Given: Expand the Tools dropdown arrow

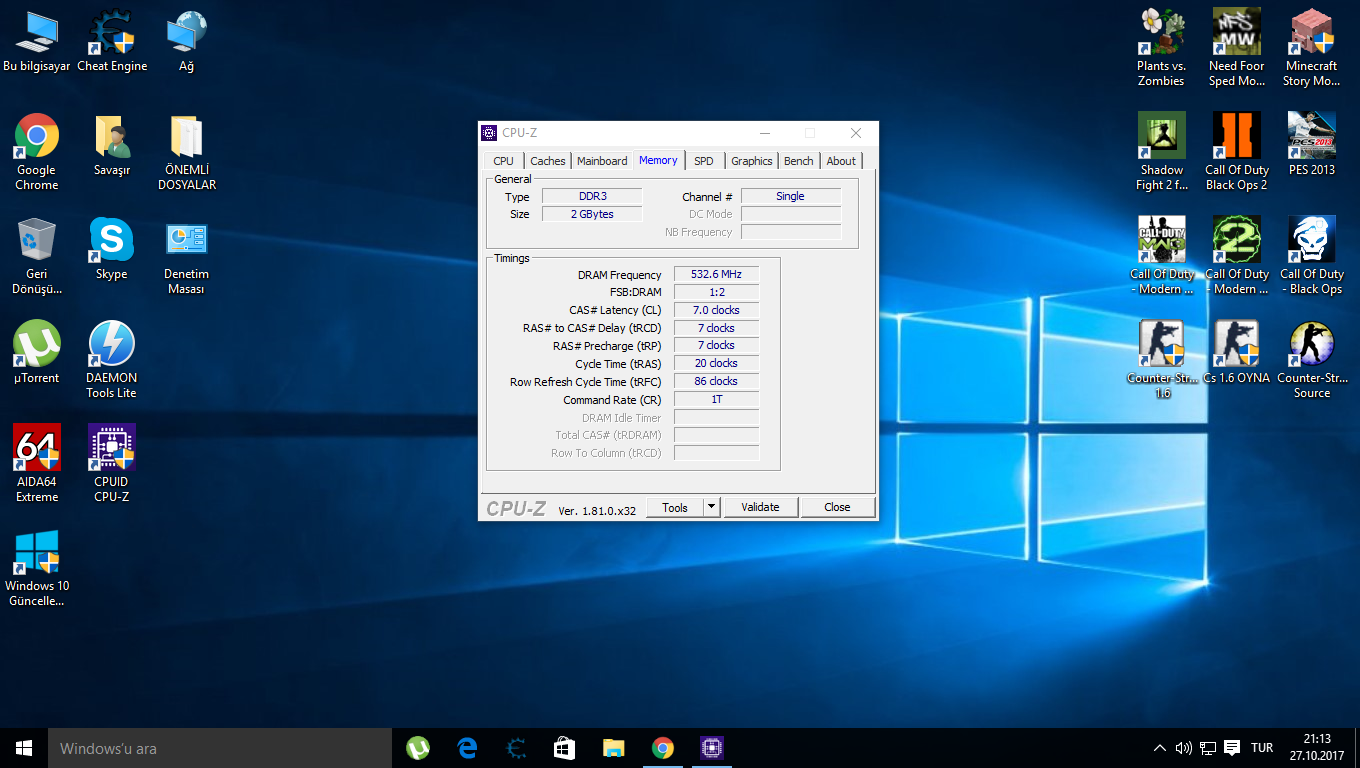Looking at the screenshot, I should (x=711, y=507).
